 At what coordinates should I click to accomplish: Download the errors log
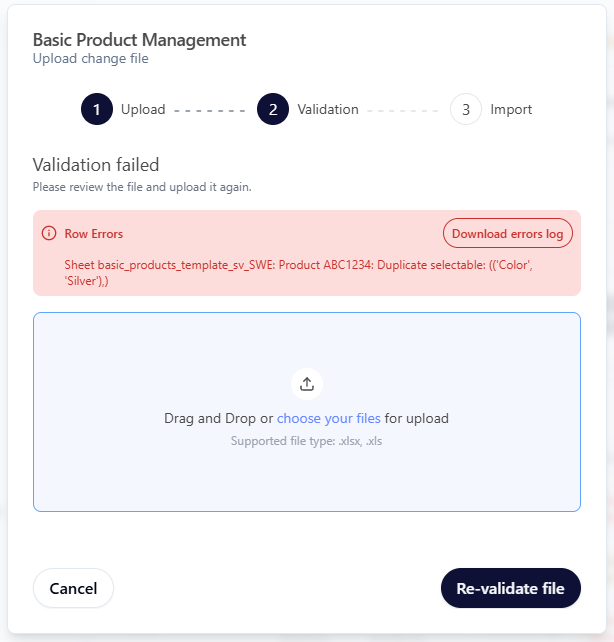tap(508, 233)
